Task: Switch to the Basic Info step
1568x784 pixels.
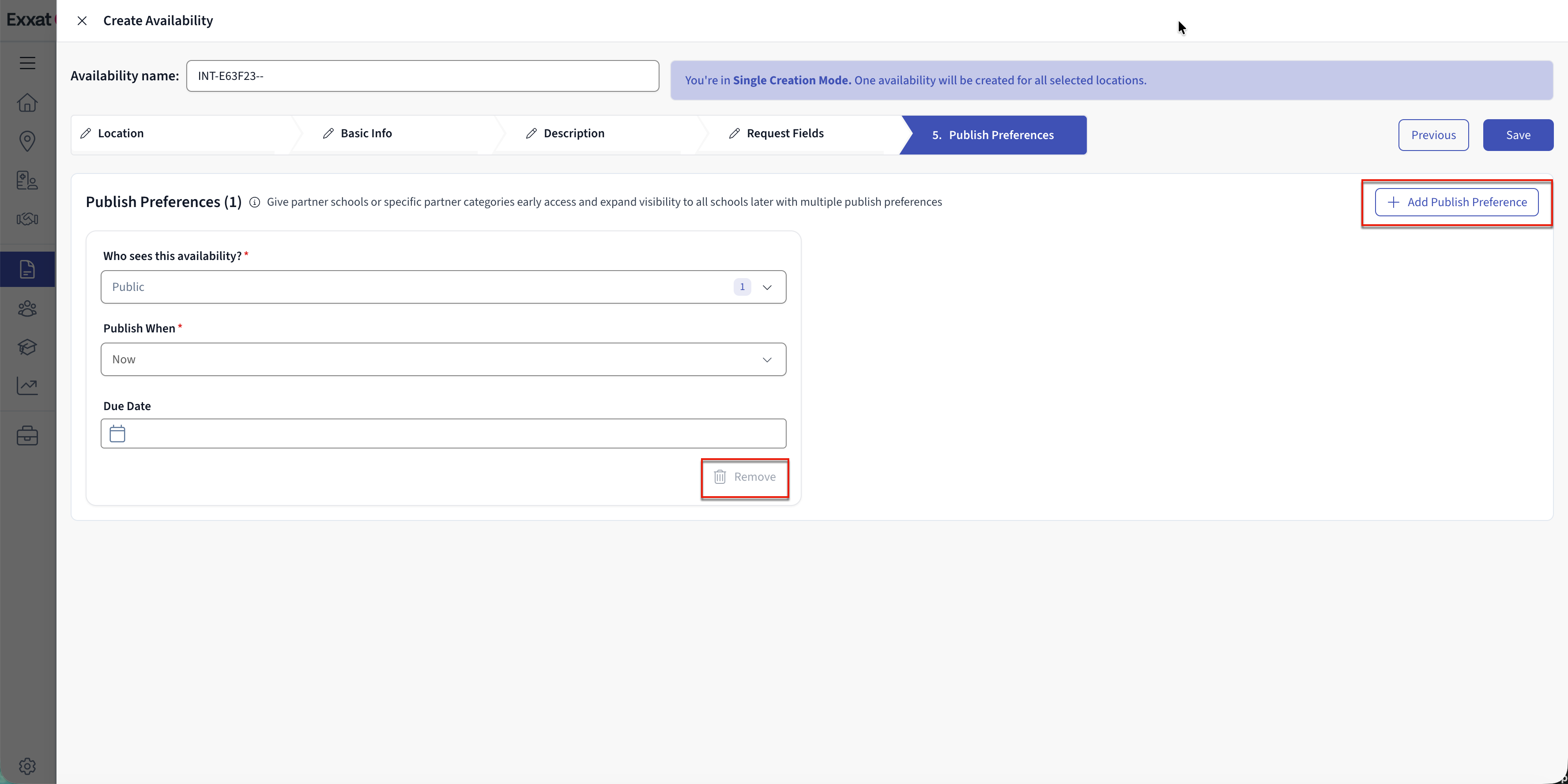Action: 366,134
